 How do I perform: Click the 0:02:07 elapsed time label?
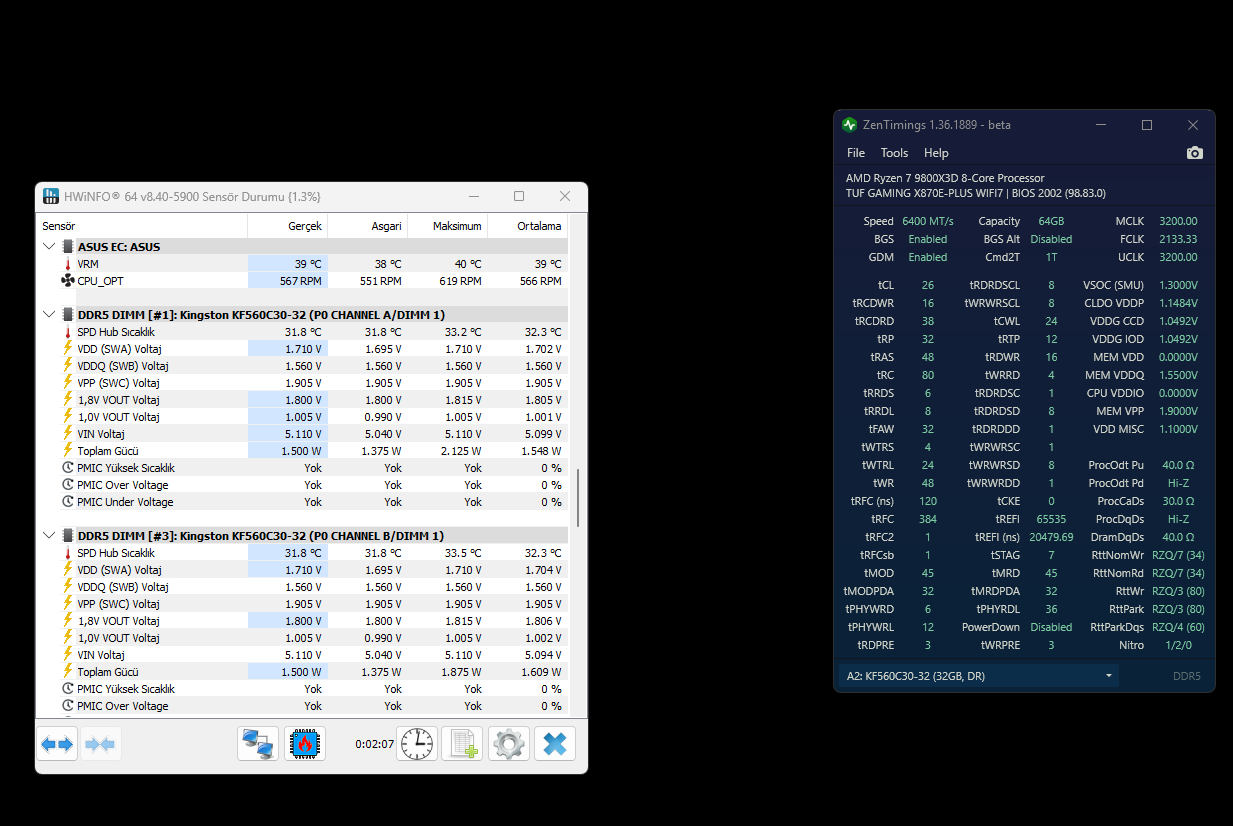374,744
